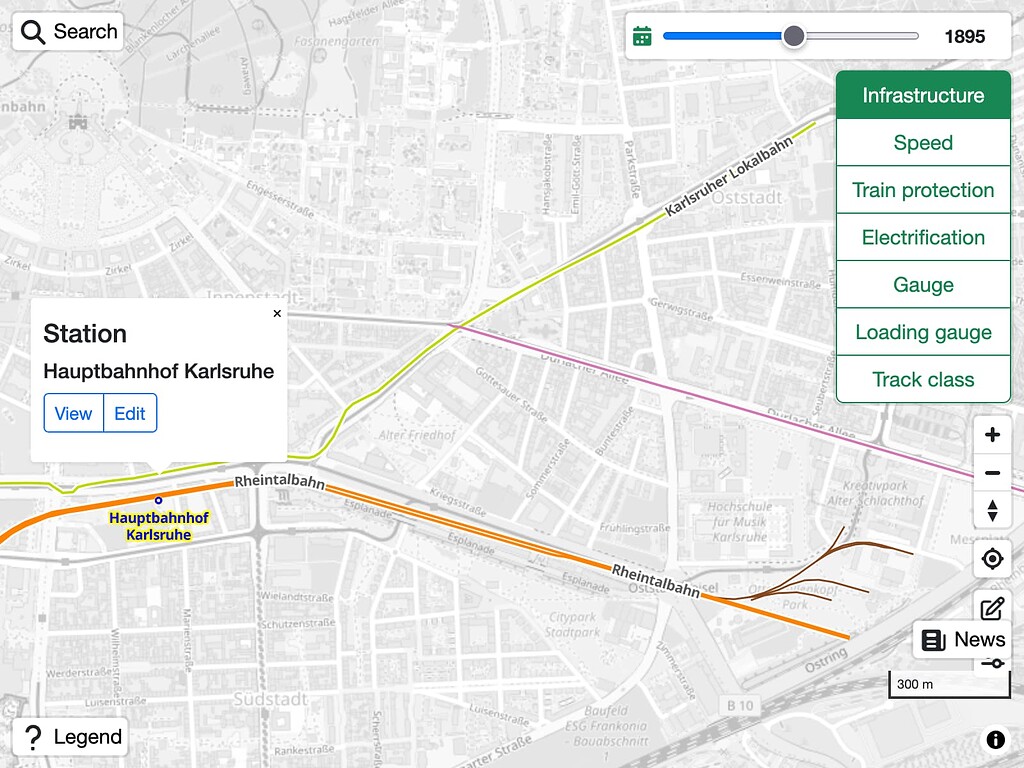
Task: Click the up-down arrows map control icon
Action: (992, 511)
